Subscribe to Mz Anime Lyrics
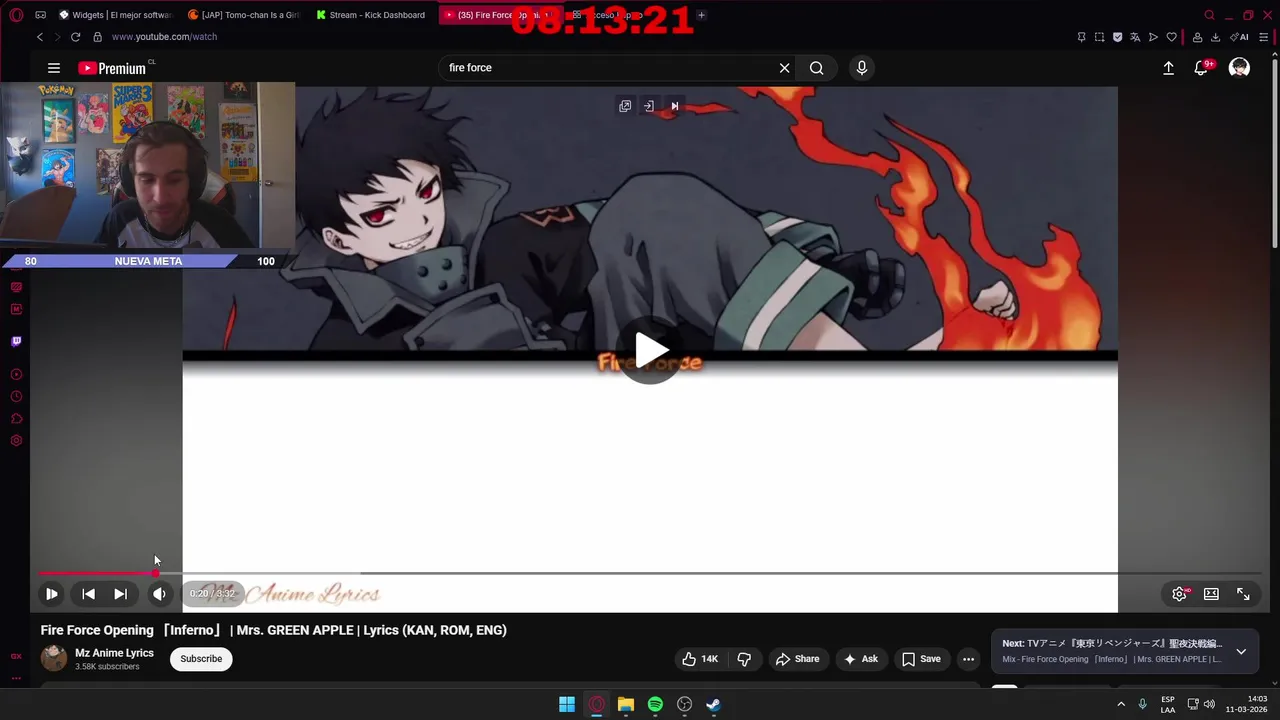This screenshot has width=1280, height=720. tap(201, 659)
